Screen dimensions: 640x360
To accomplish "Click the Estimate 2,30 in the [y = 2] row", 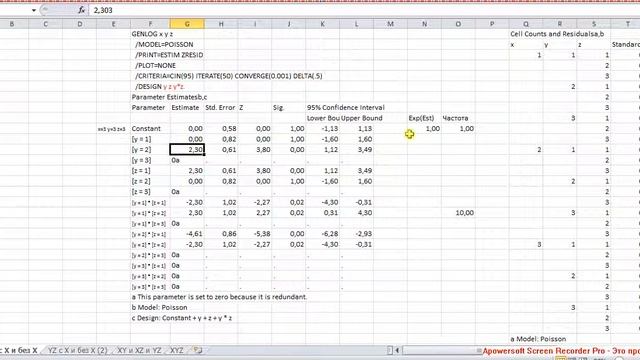I will coord(187,149).
